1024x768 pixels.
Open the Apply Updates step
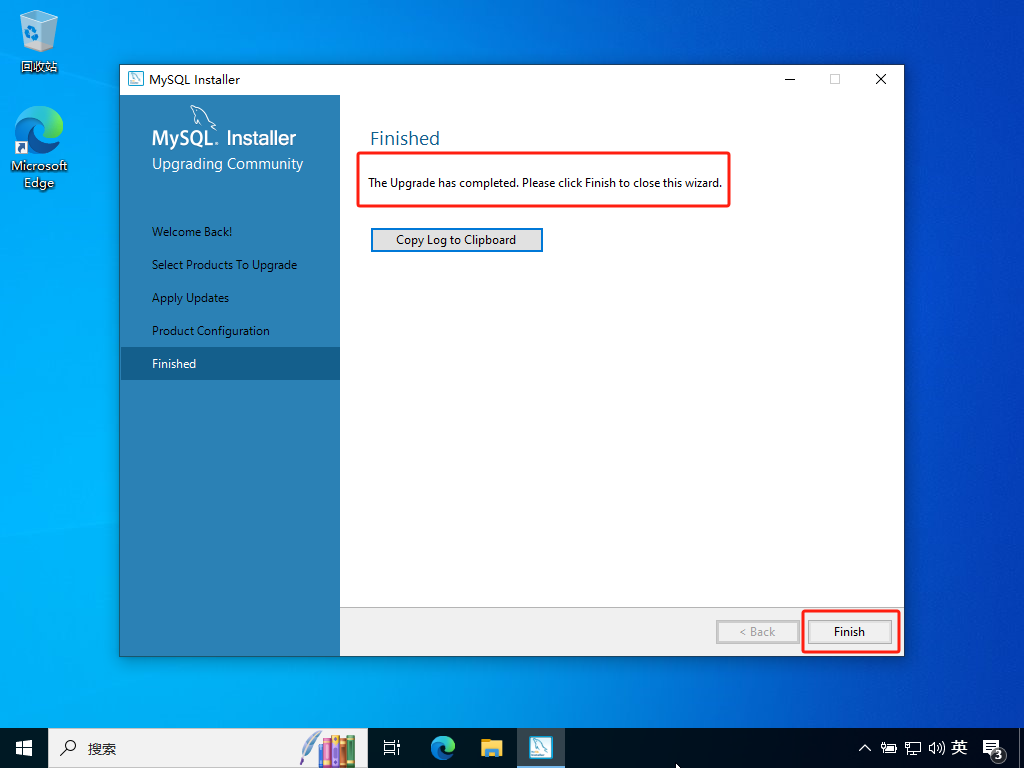pos(190,298)
